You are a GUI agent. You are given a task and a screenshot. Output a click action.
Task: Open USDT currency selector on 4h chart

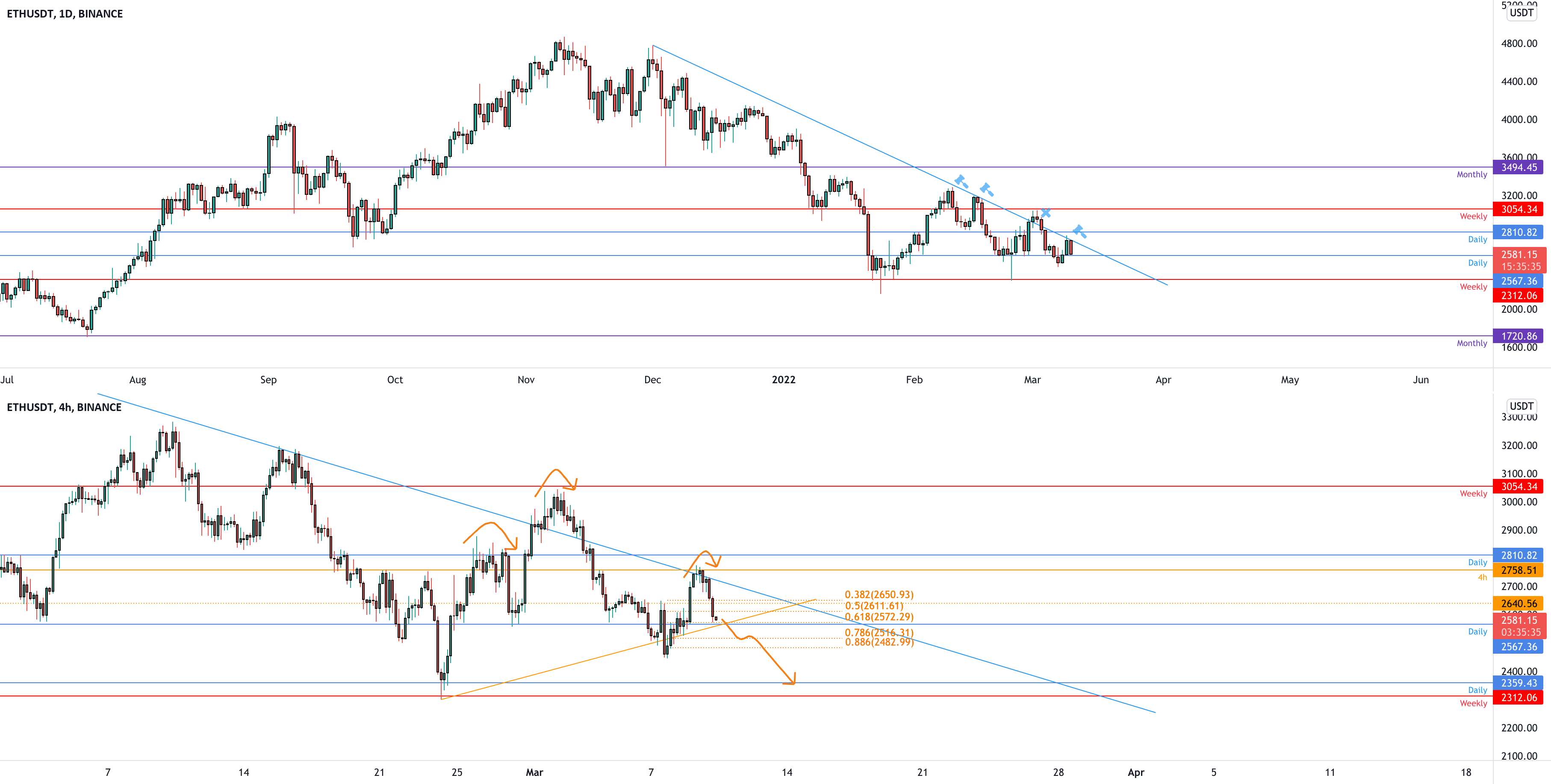point(1522,406)
